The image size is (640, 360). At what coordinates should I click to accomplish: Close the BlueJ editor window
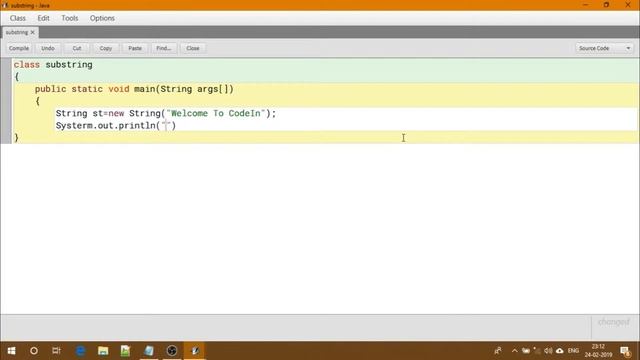tap(628, 5)
